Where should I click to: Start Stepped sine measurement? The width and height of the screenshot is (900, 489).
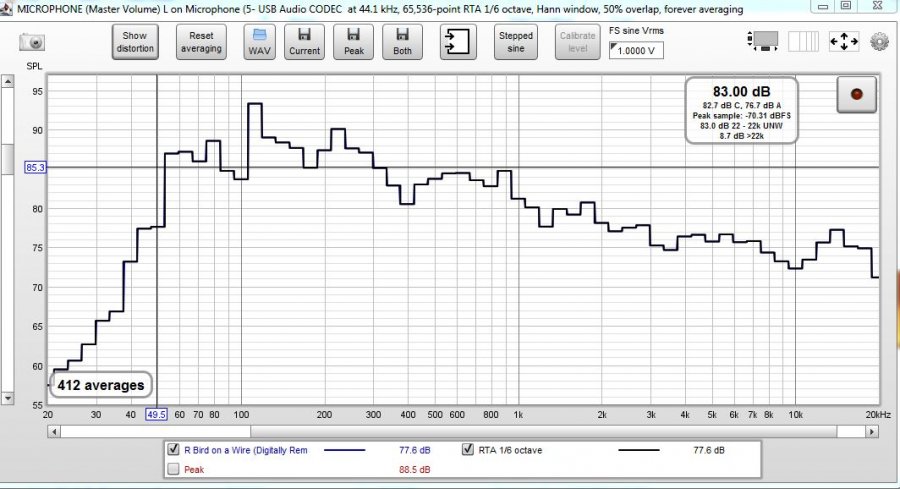pos(515,42)
